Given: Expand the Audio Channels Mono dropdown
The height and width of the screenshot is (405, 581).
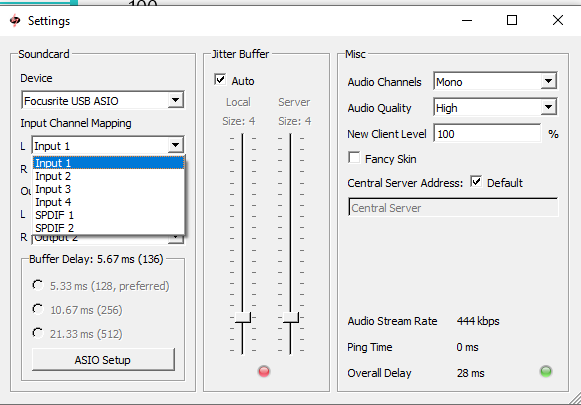Looking at the screenshot, I should 495,82.
